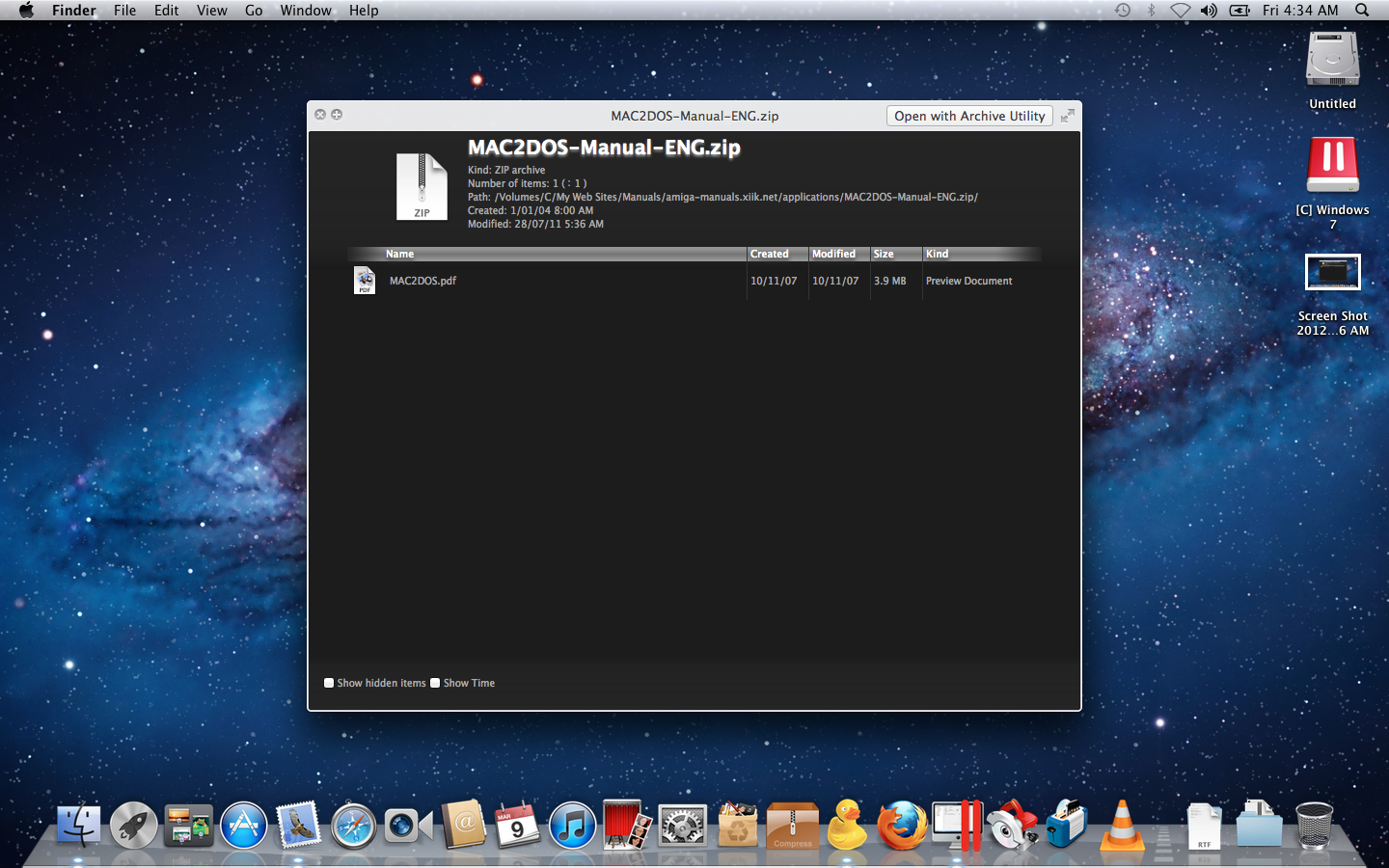
Task: Open FaceTime from the Dock
Action: click(408, 827)
